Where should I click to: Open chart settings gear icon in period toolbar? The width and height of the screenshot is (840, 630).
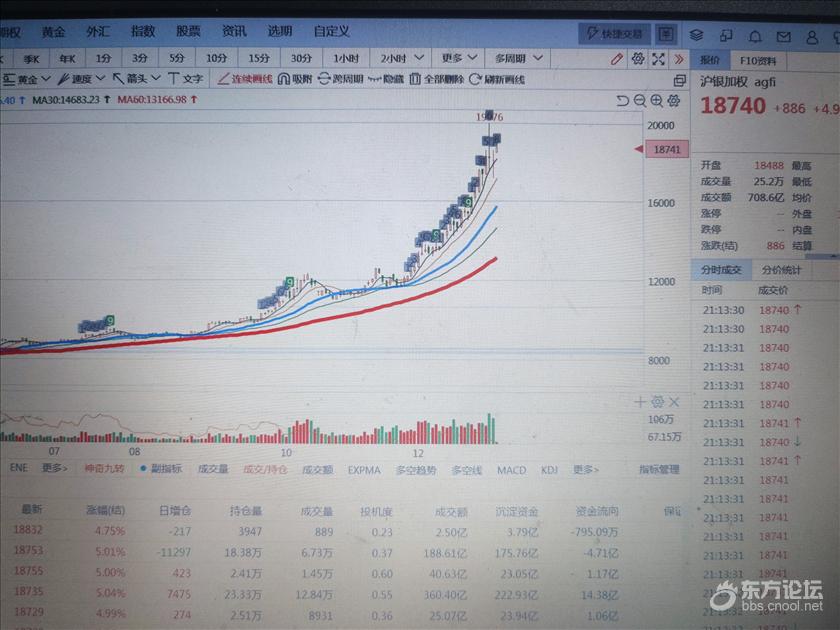(x=638, y=59)
